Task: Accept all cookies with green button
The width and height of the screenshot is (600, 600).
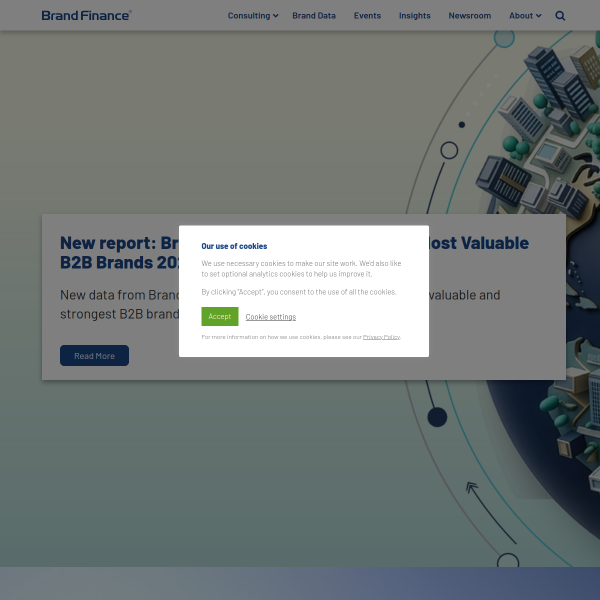Action: coord(220,316)
